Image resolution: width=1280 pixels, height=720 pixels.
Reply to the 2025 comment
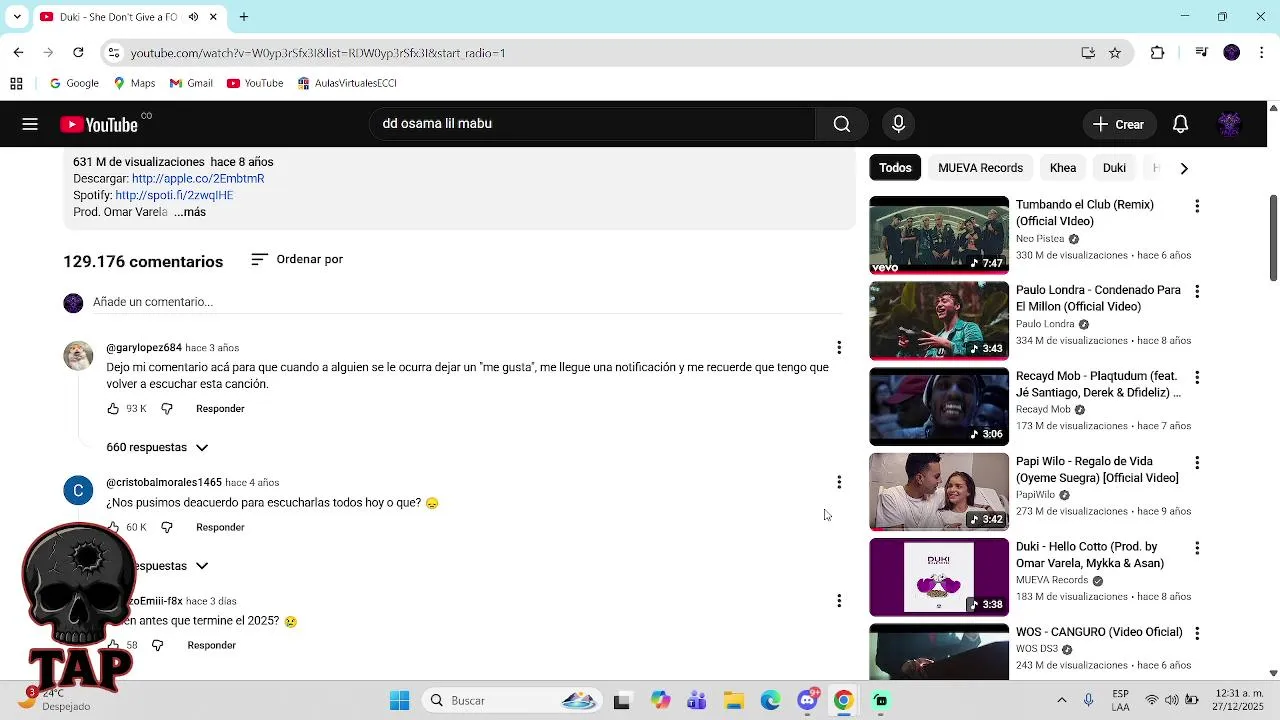point(212,645)
